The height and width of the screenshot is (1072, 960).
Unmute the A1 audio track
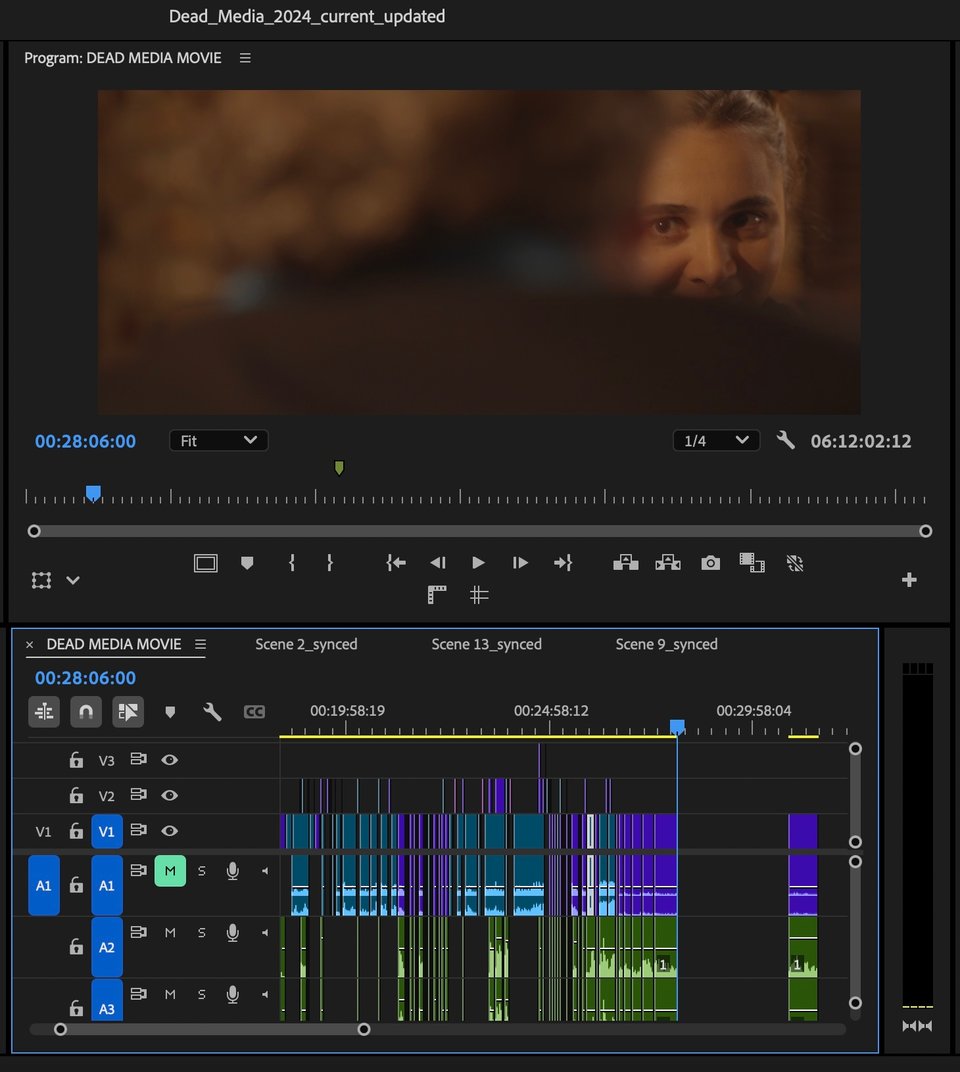click(170, 871)
